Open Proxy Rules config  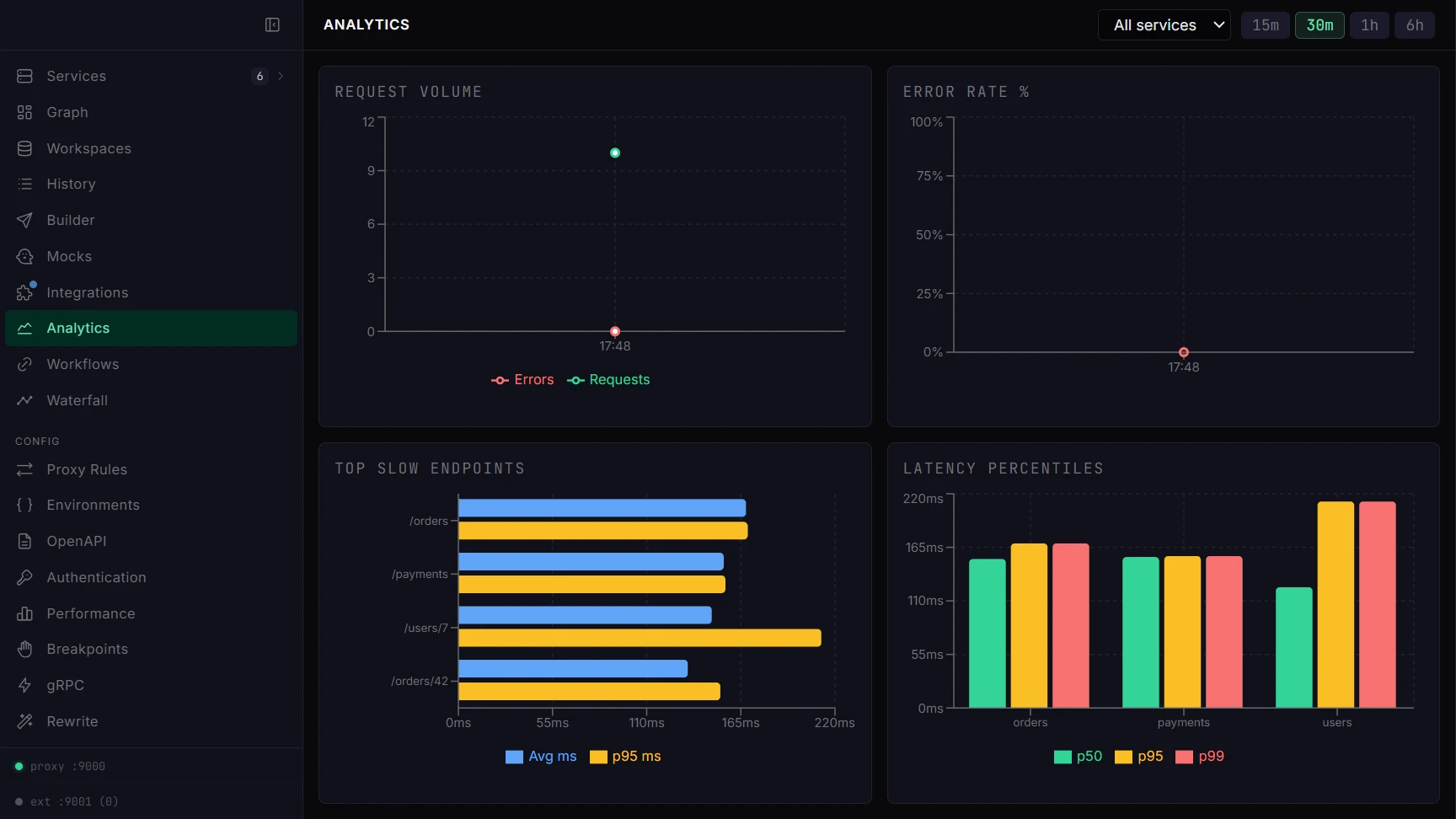(151, 469)
